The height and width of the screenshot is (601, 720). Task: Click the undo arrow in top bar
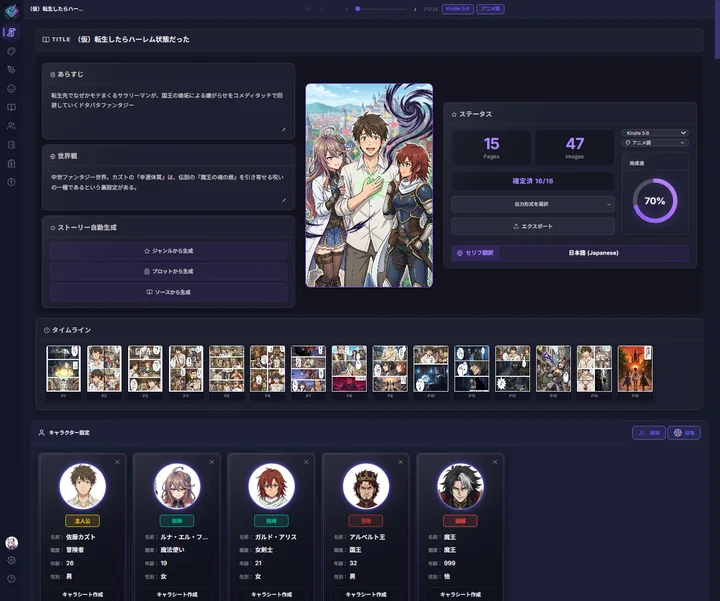(308, 9)
